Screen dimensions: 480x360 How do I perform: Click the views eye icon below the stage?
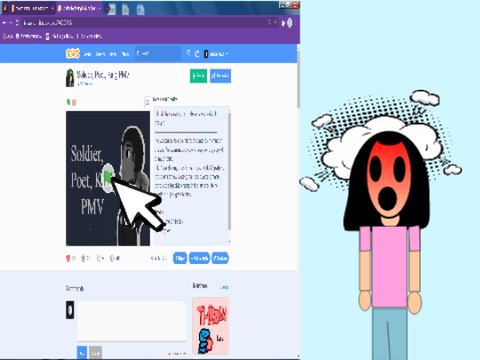[x=112, y=258]
